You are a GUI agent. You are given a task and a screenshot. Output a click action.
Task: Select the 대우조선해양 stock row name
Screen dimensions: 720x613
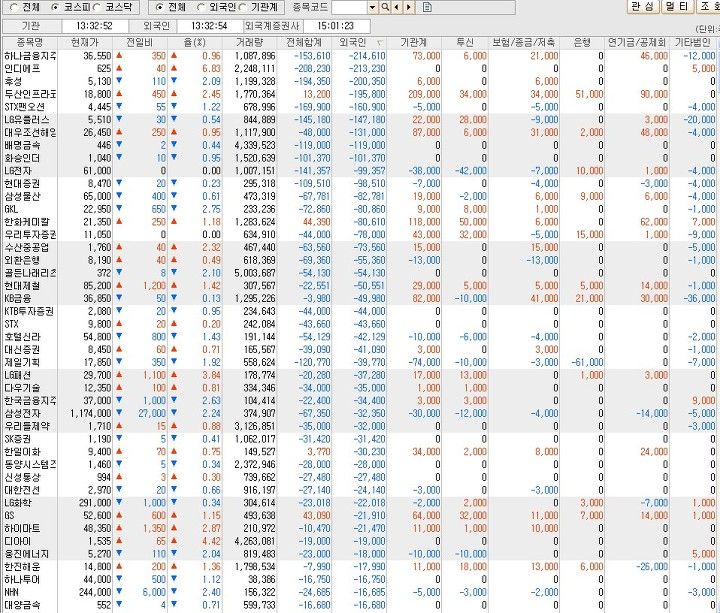point(30,133)
